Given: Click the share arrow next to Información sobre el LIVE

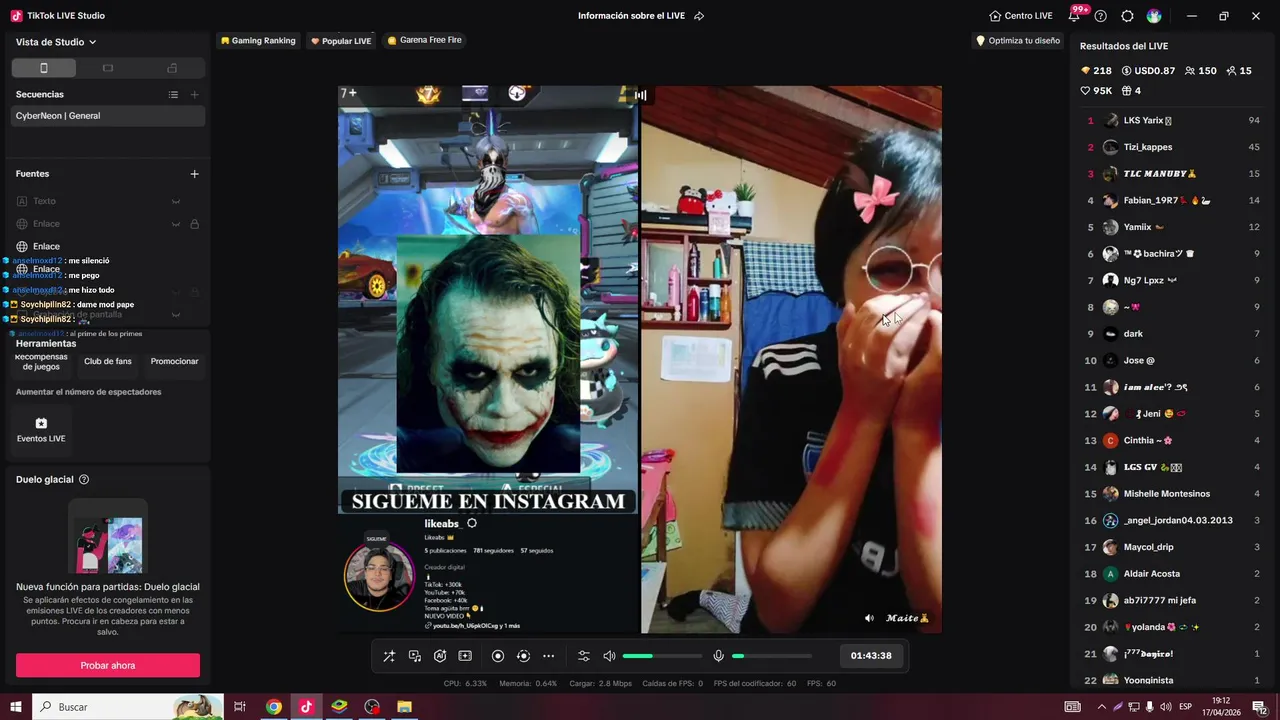Looking at the screenshot, I should [x=699, y=16].
